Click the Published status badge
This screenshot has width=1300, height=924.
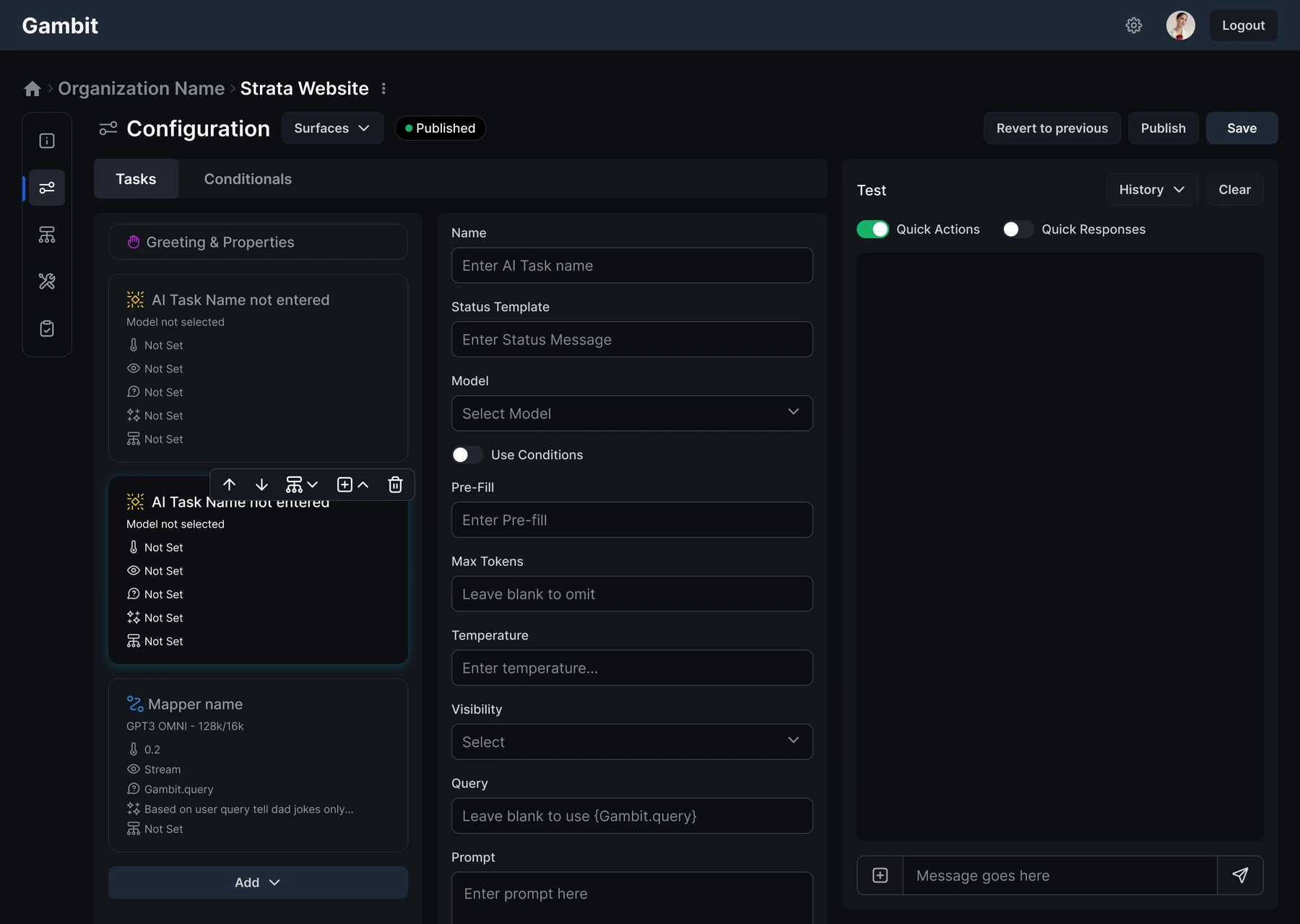440,128
